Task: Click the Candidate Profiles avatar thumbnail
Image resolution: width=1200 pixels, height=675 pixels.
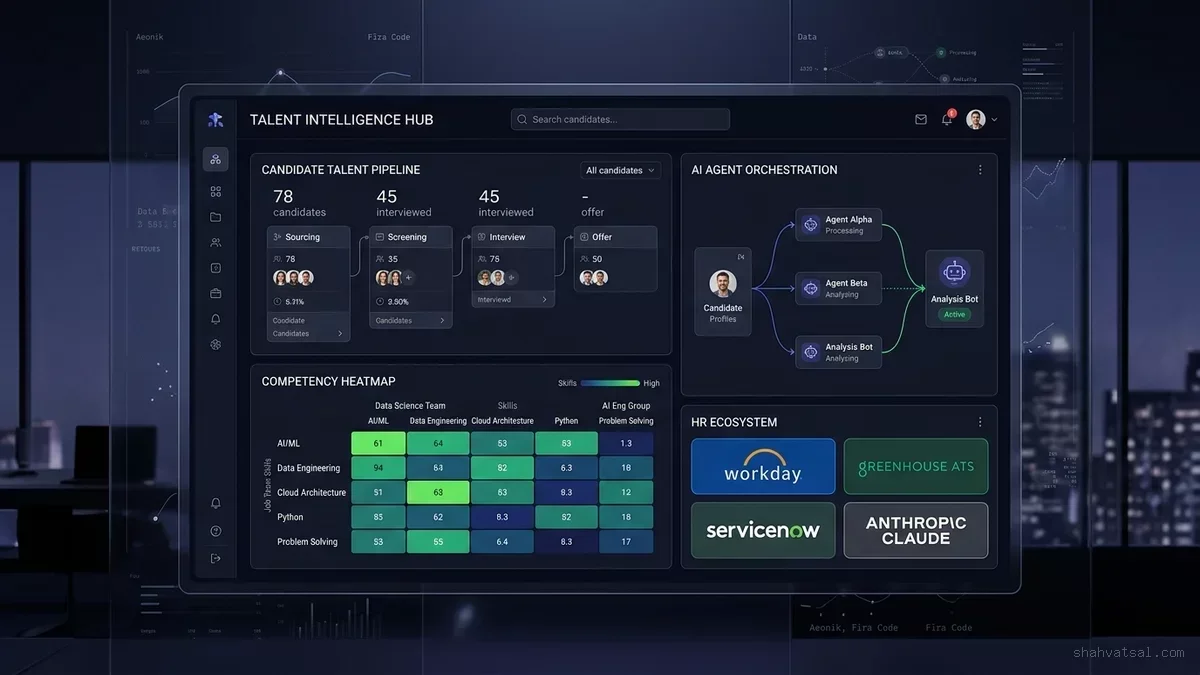Action: point(723,284)
